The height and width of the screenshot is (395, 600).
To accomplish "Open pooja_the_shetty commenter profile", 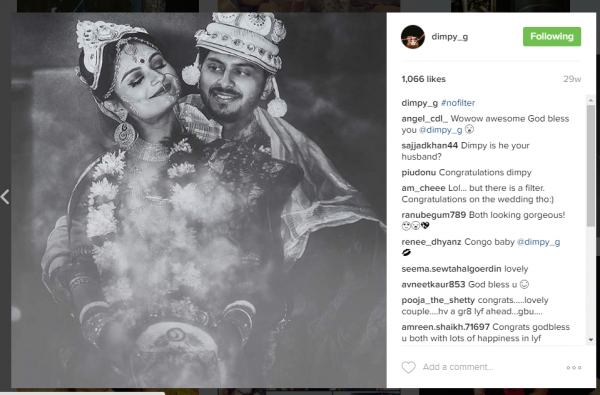I will coord(438,300).
